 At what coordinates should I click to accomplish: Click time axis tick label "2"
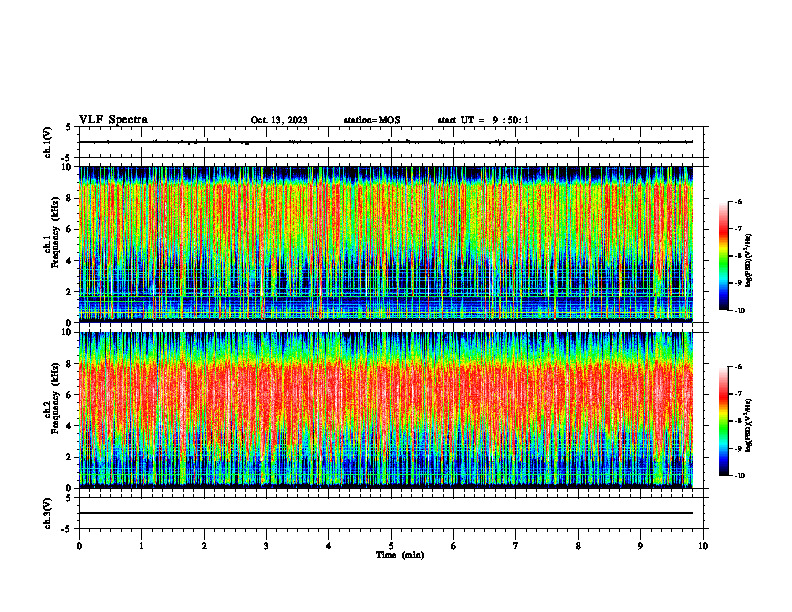[204, 546]
